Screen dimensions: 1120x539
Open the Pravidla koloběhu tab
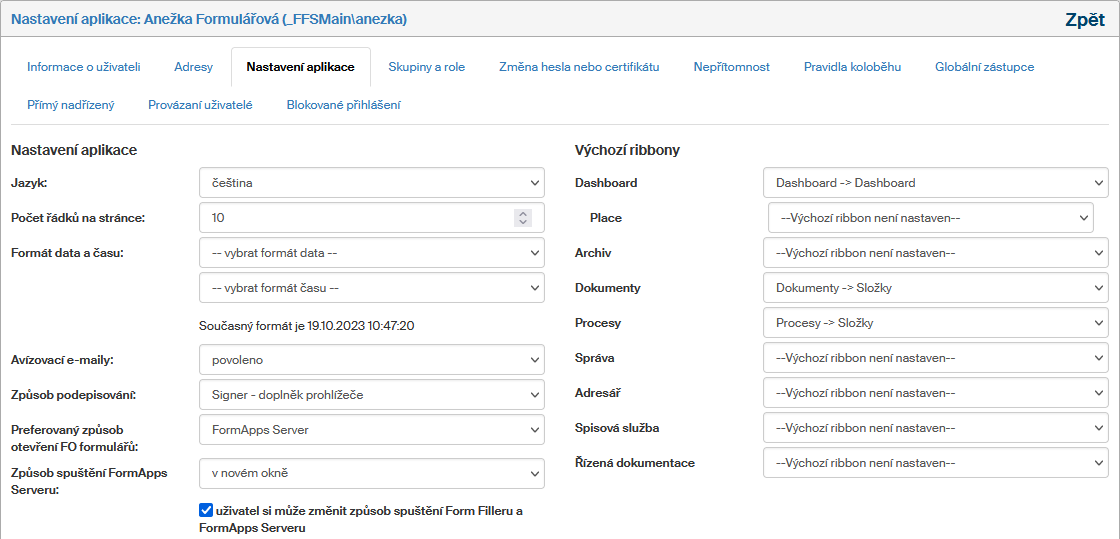pyautogui.click(x=852, y=67)
